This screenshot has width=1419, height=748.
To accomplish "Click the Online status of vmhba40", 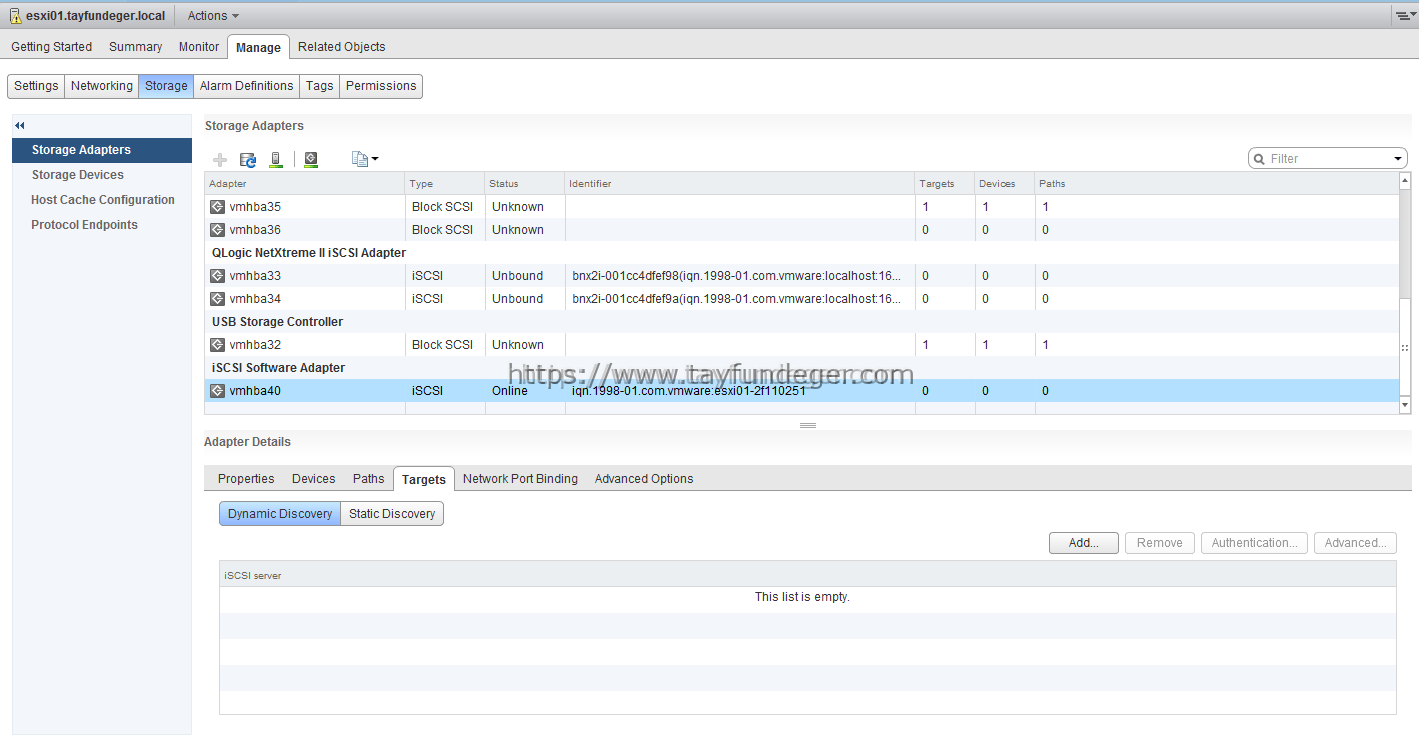I will [510, 391].
